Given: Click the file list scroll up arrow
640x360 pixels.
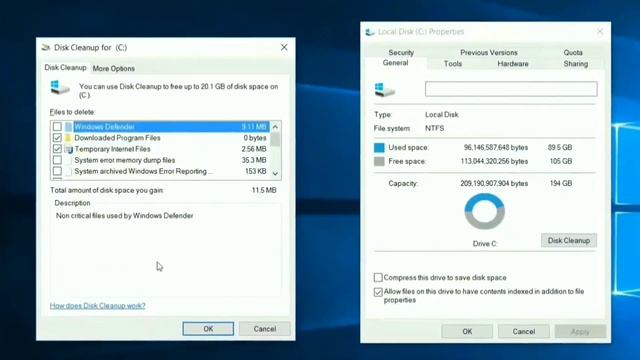Looking at the screenshot, I should 276,127.
